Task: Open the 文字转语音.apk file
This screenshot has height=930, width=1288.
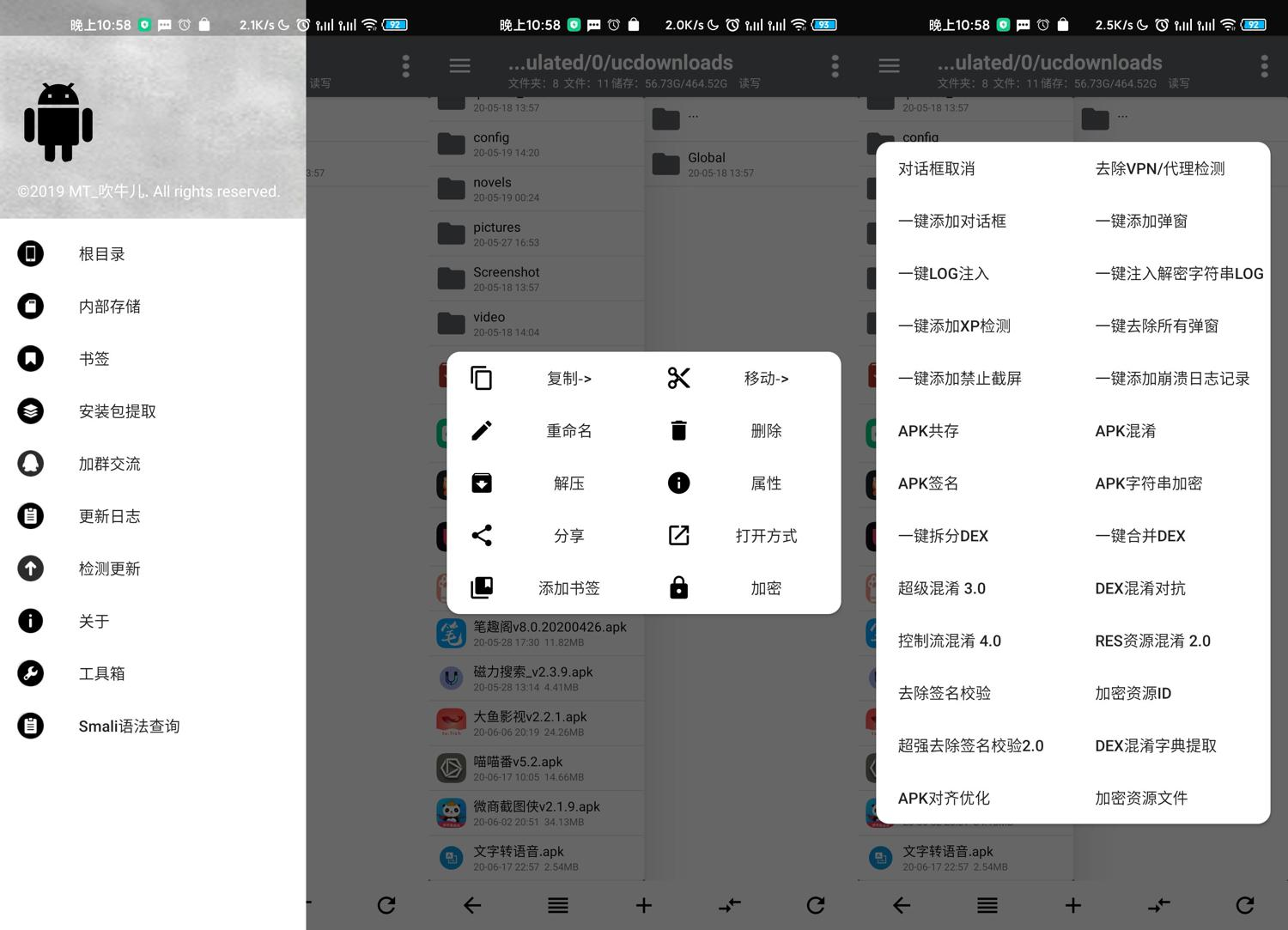Action: [x=948, y=851]
